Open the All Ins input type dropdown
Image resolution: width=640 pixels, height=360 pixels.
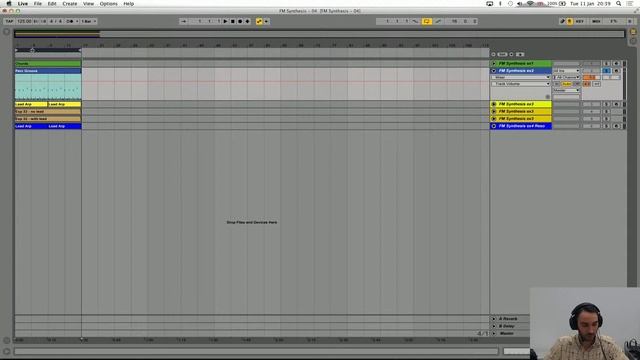click(566, 71)
